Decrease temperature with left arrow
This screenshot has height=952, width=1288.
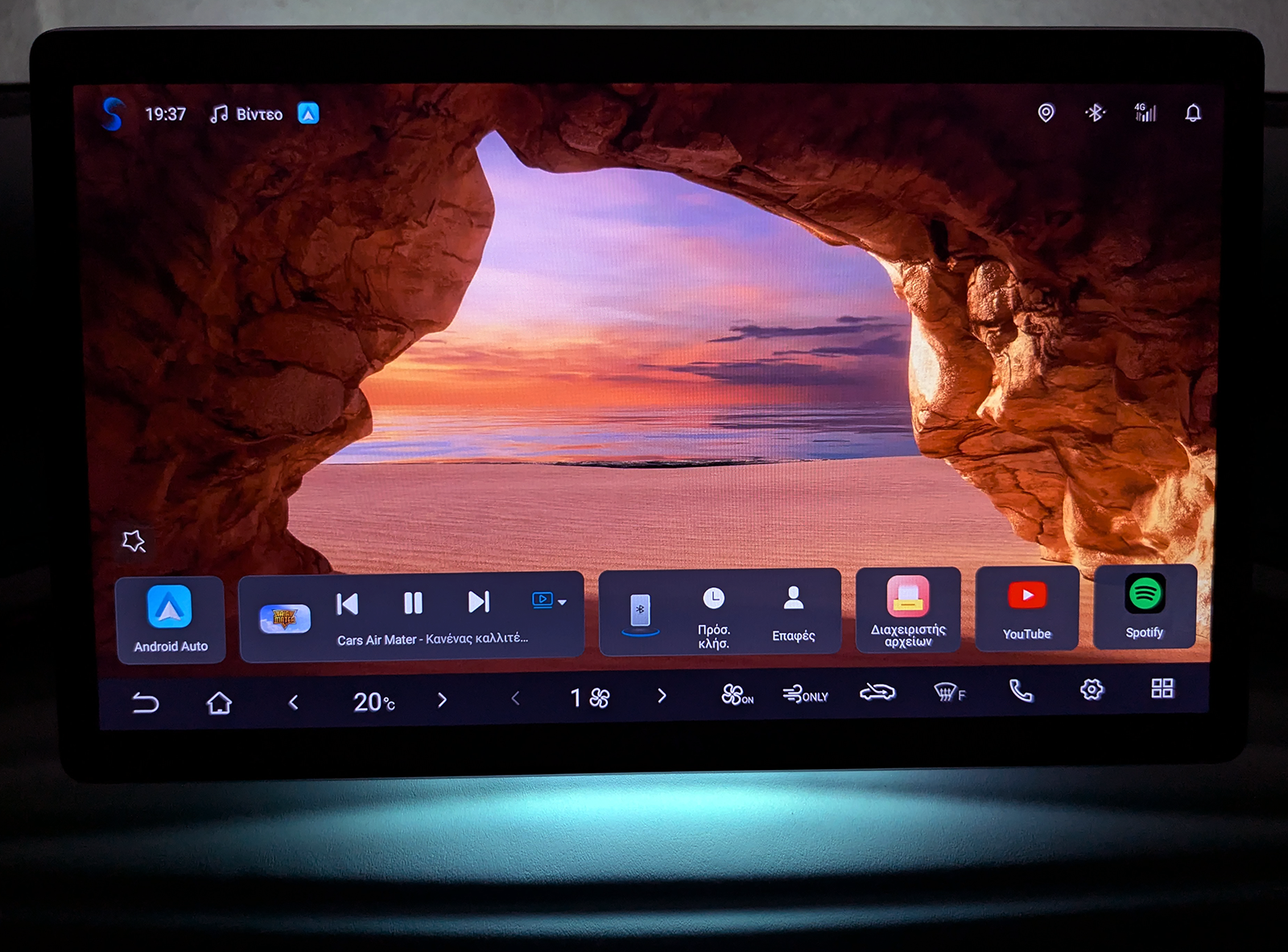tap(294, 702)
